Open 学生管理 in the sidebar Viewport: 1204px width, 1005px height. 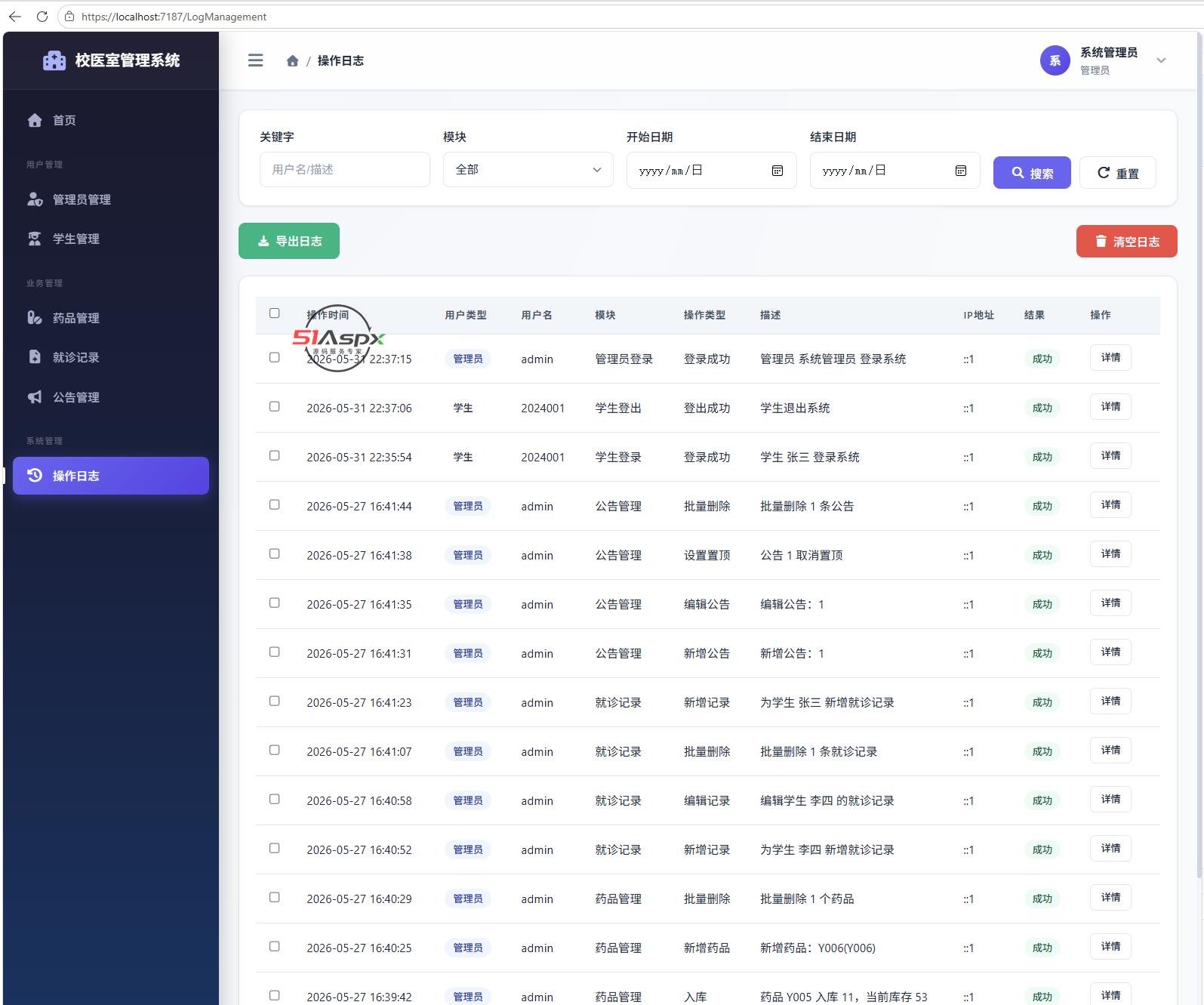pos(111,239)
